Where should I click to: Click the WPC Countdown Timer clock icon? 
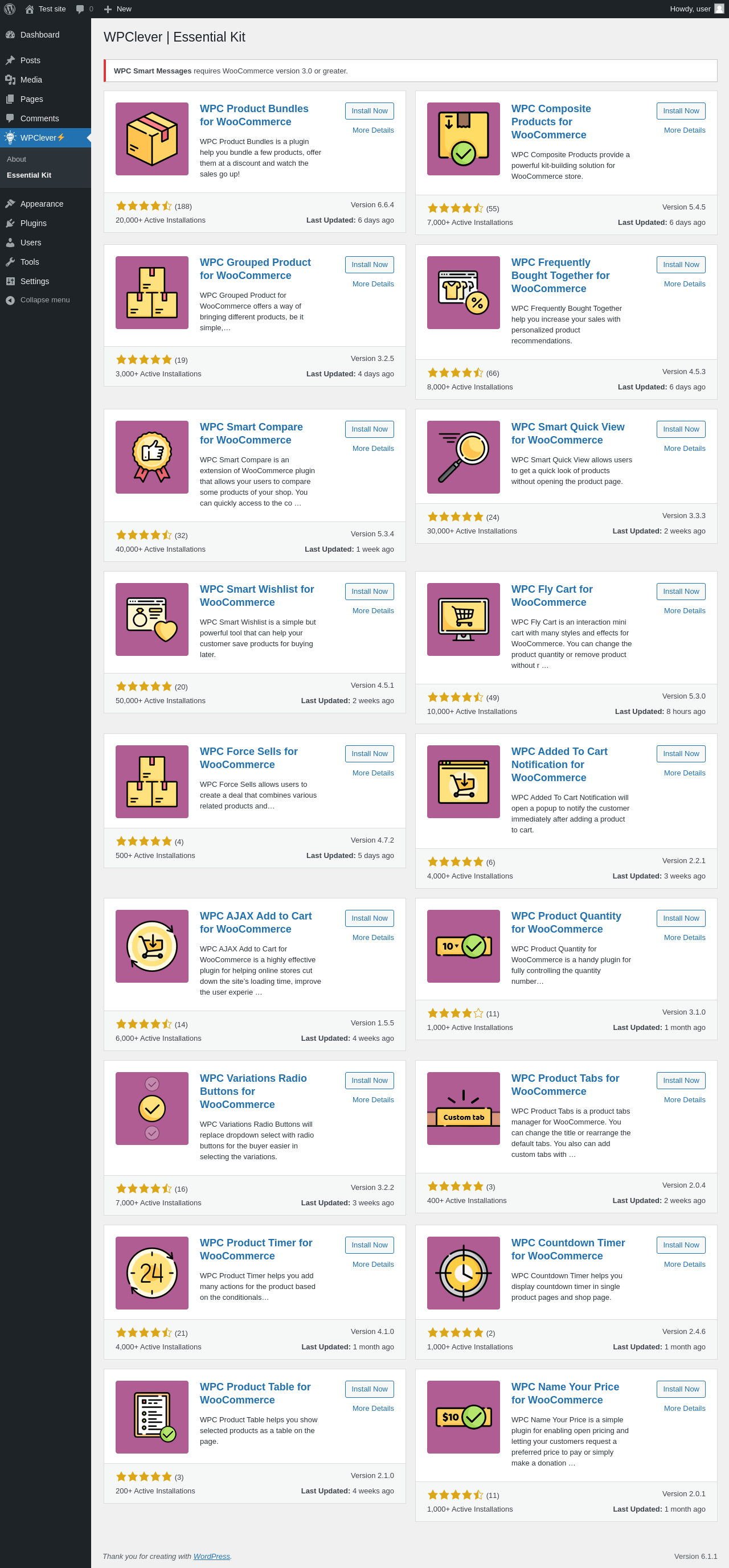pyautogui.click(x=464, y=1274)
